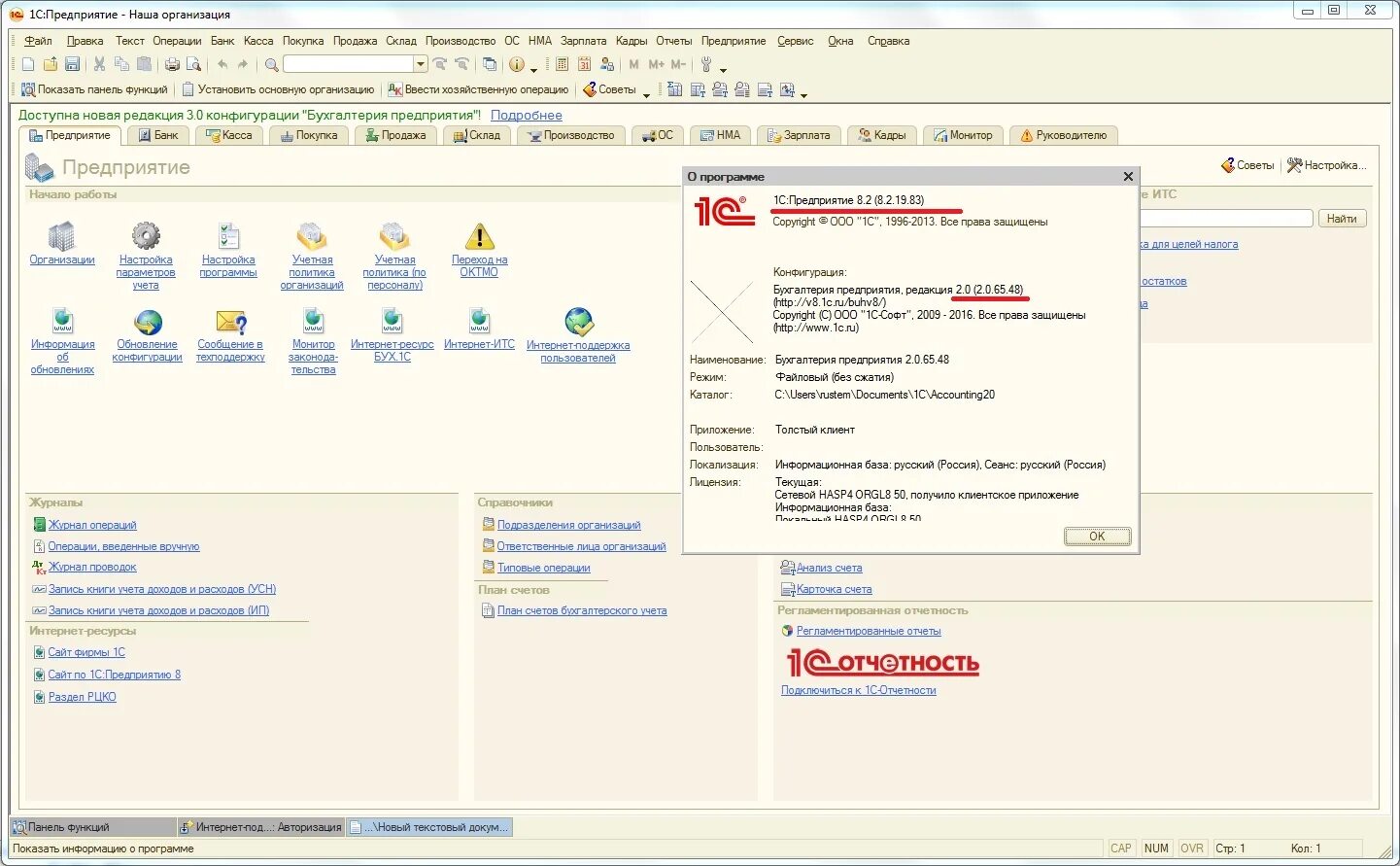Open the Подробнее link about new edition

click(526, 115)
